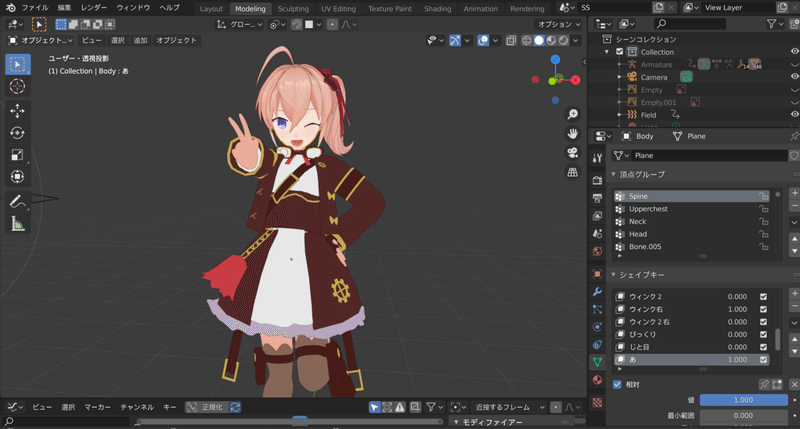This screenshot has height=429, width=800.
Task: Open the object mode dropdown
Action: 40,40
